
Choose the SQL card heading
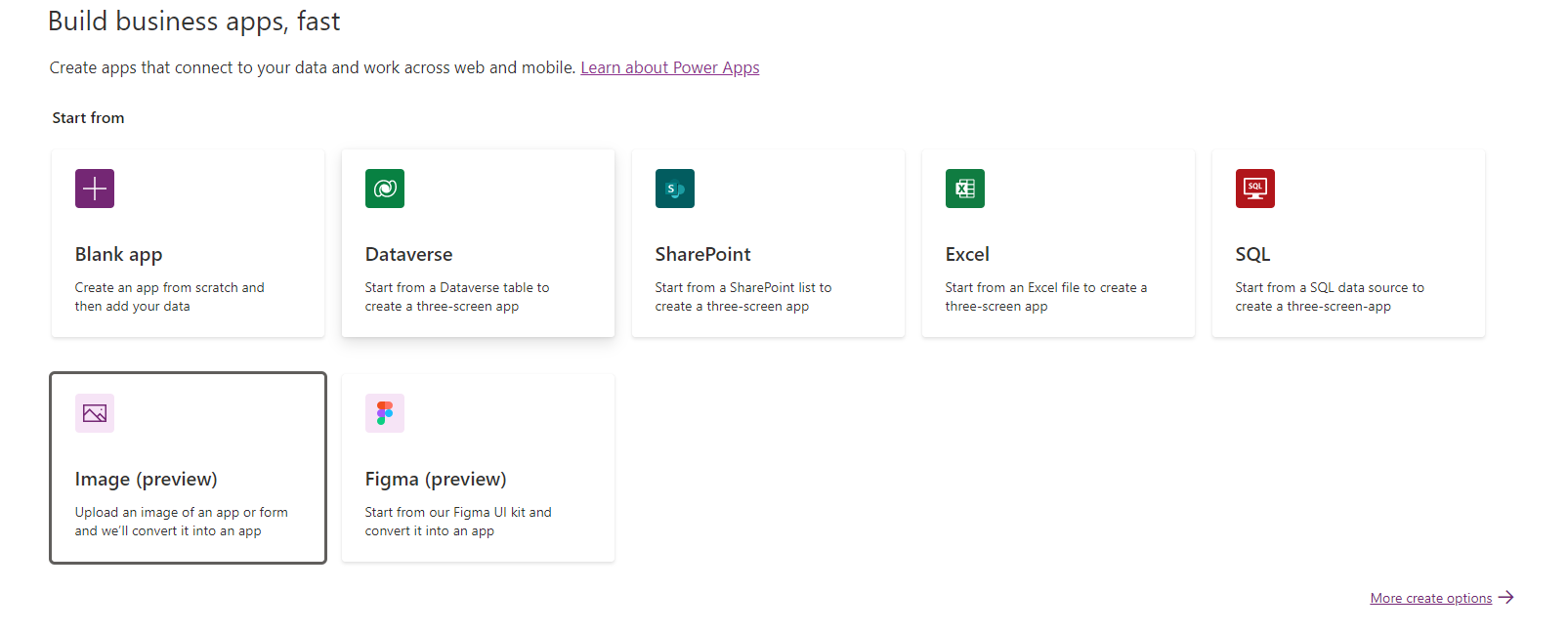pos(1252,254)
